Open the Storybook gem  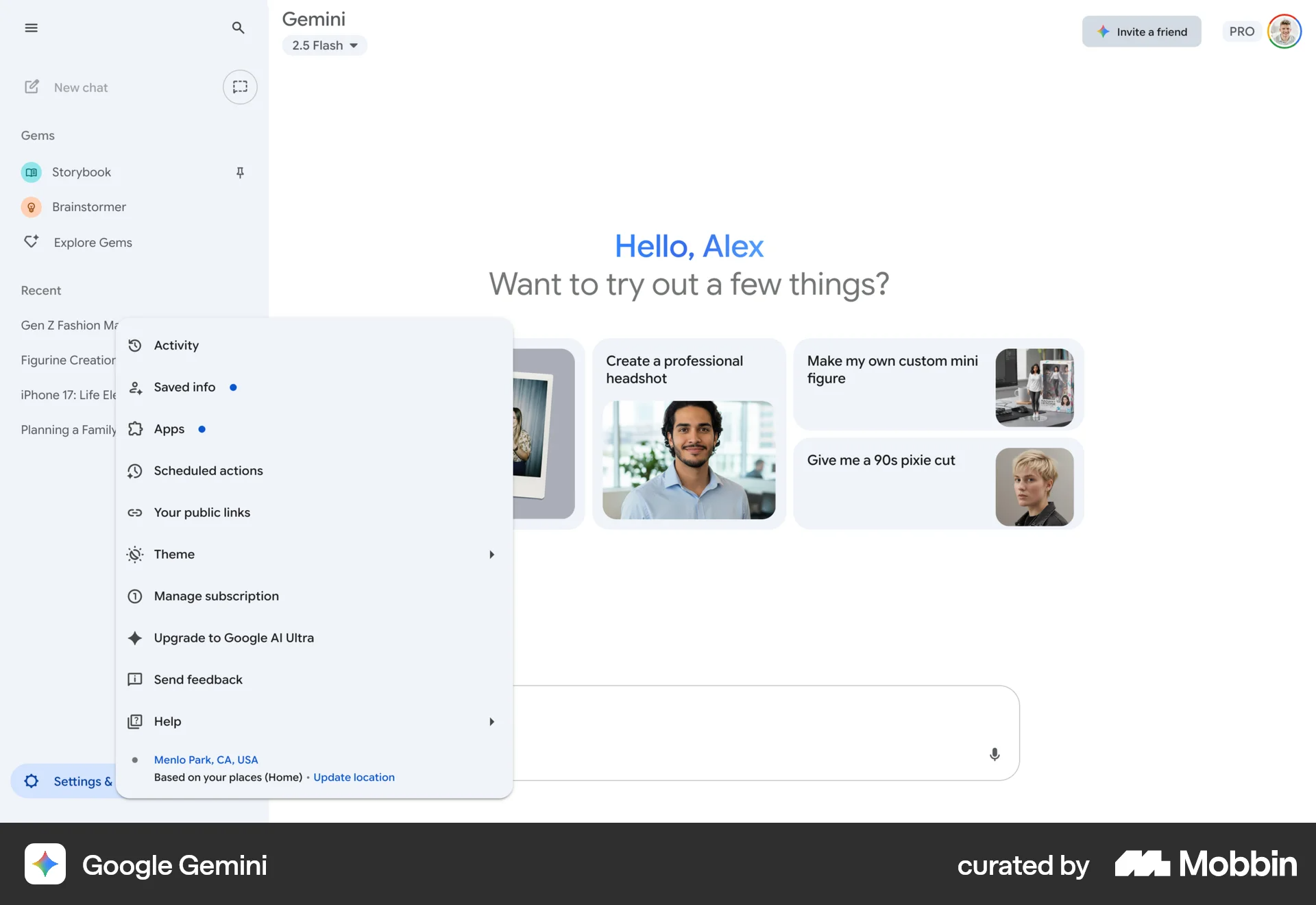click(x=81, y=172)
